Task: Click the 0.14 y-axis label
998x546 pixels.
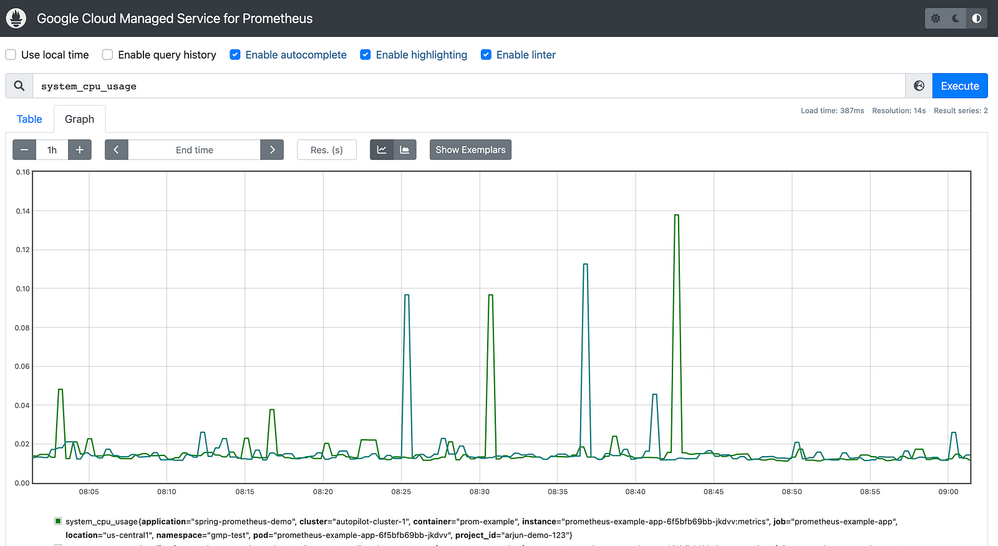Action: tap(23, 211)
